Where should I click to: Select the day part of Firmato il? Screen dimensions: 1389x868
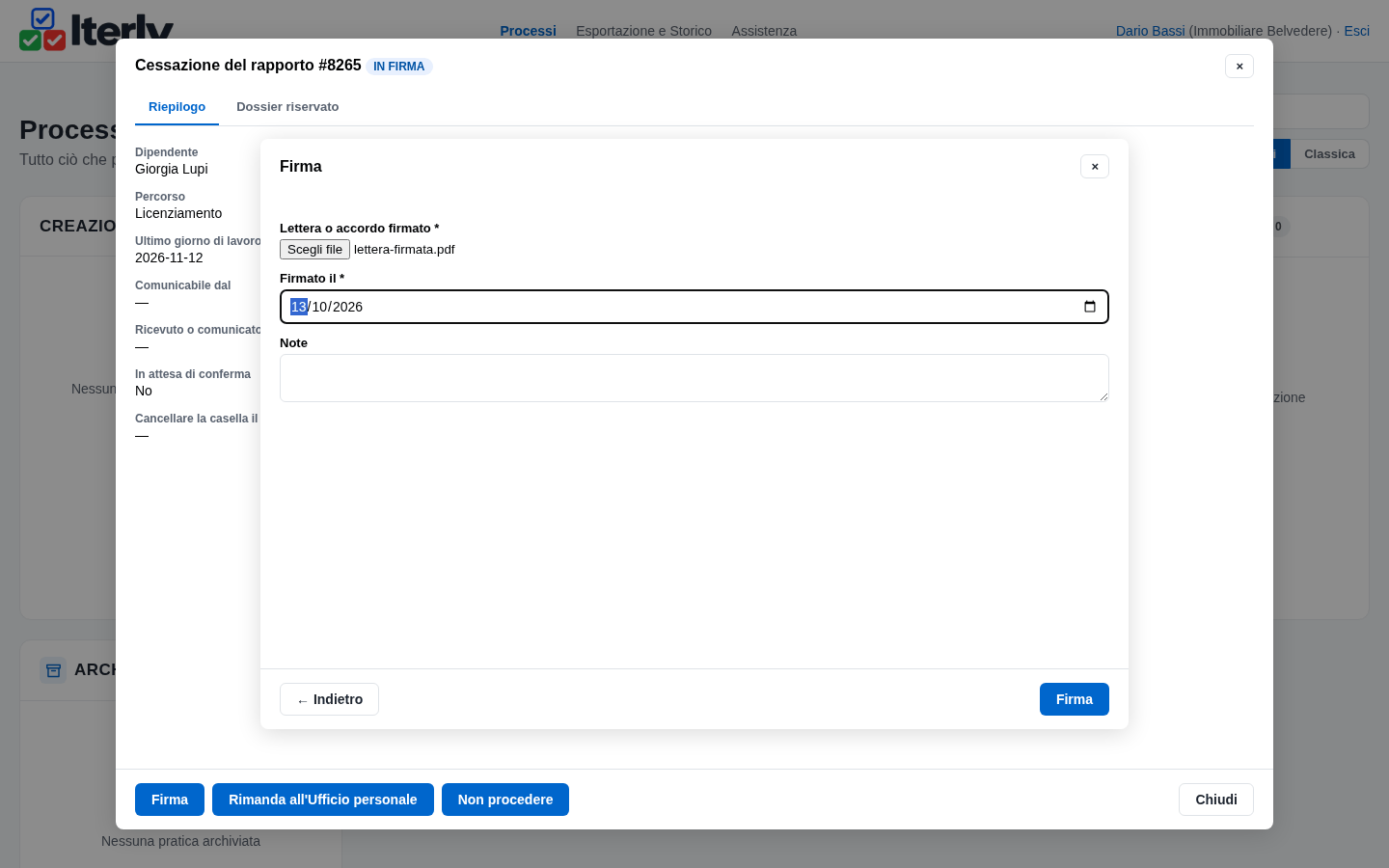(299, 307)
